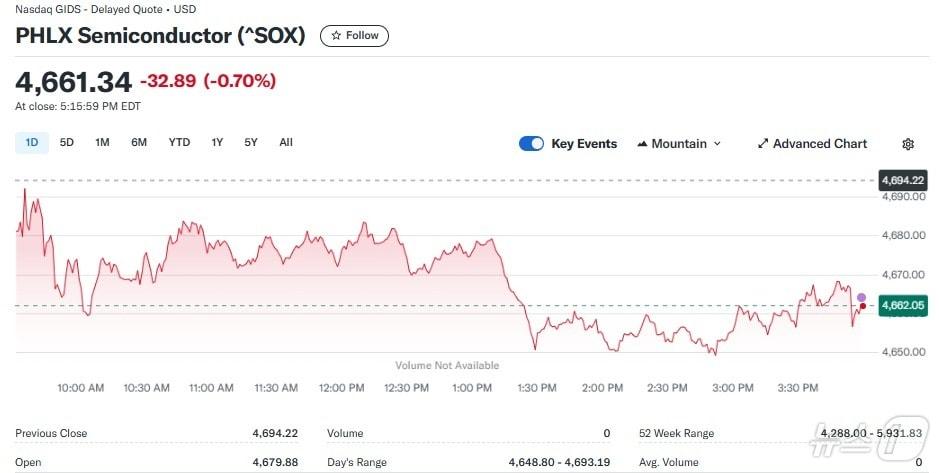The width and height of the screenshot is (939, 473).
Task: Select the 5Y time range
Action: pos(251,143)
